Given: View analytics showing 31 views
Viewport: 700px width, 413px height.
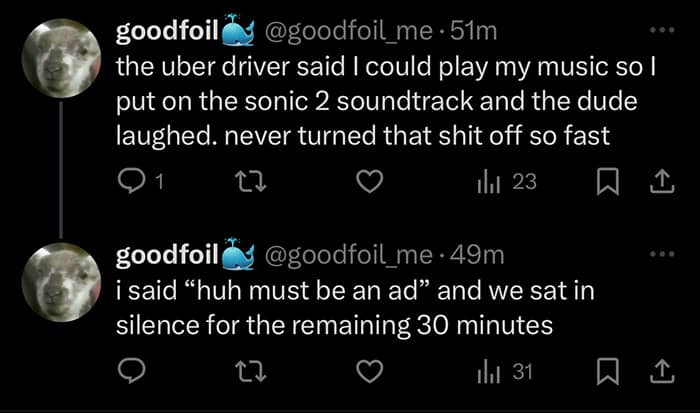Looking at the screenshot, I should tap(508, 372).
